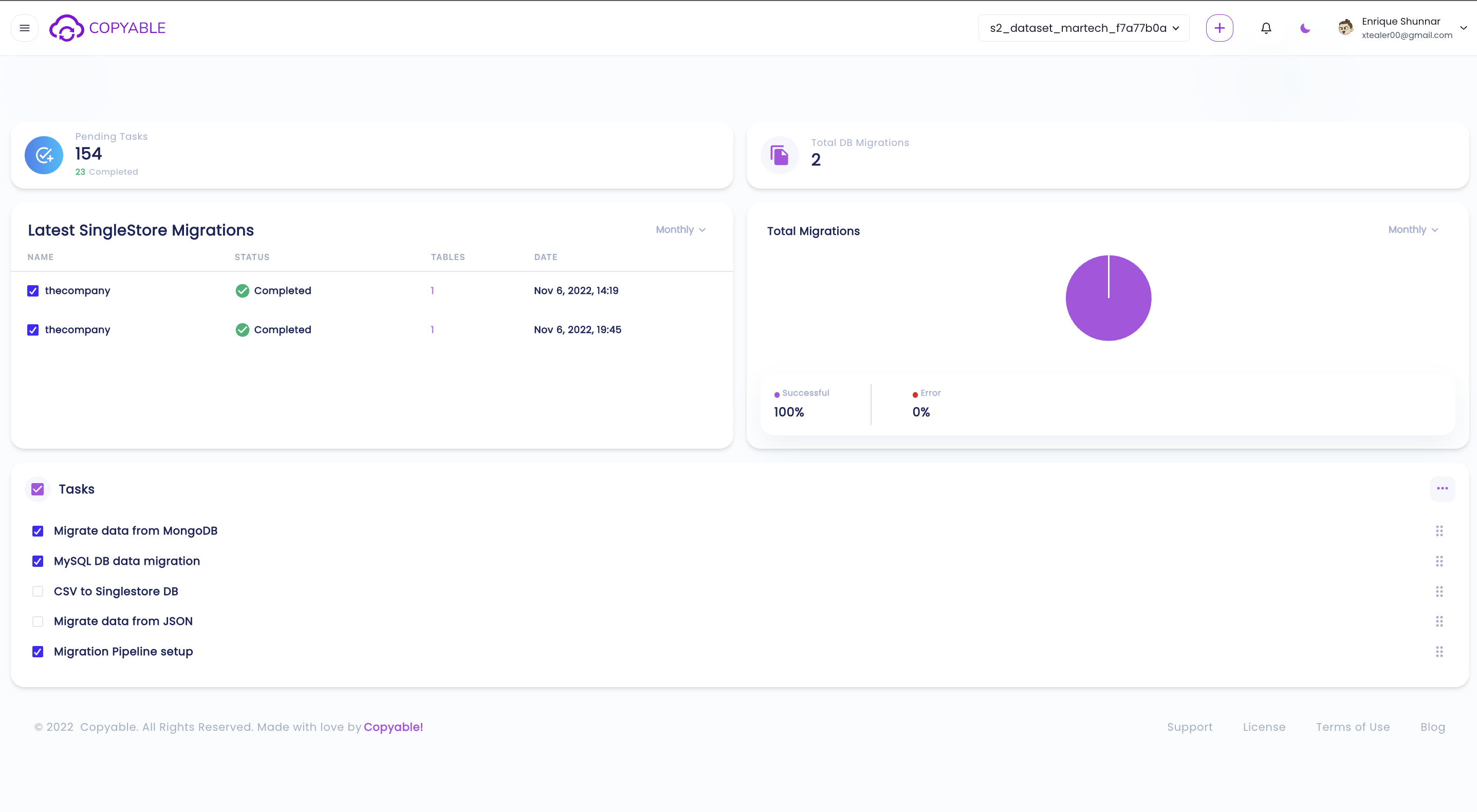The height and width of the screenshot is (812, 1477).
Task: Open the hamburger navigation menu
Action: click(x=24, y=28)
